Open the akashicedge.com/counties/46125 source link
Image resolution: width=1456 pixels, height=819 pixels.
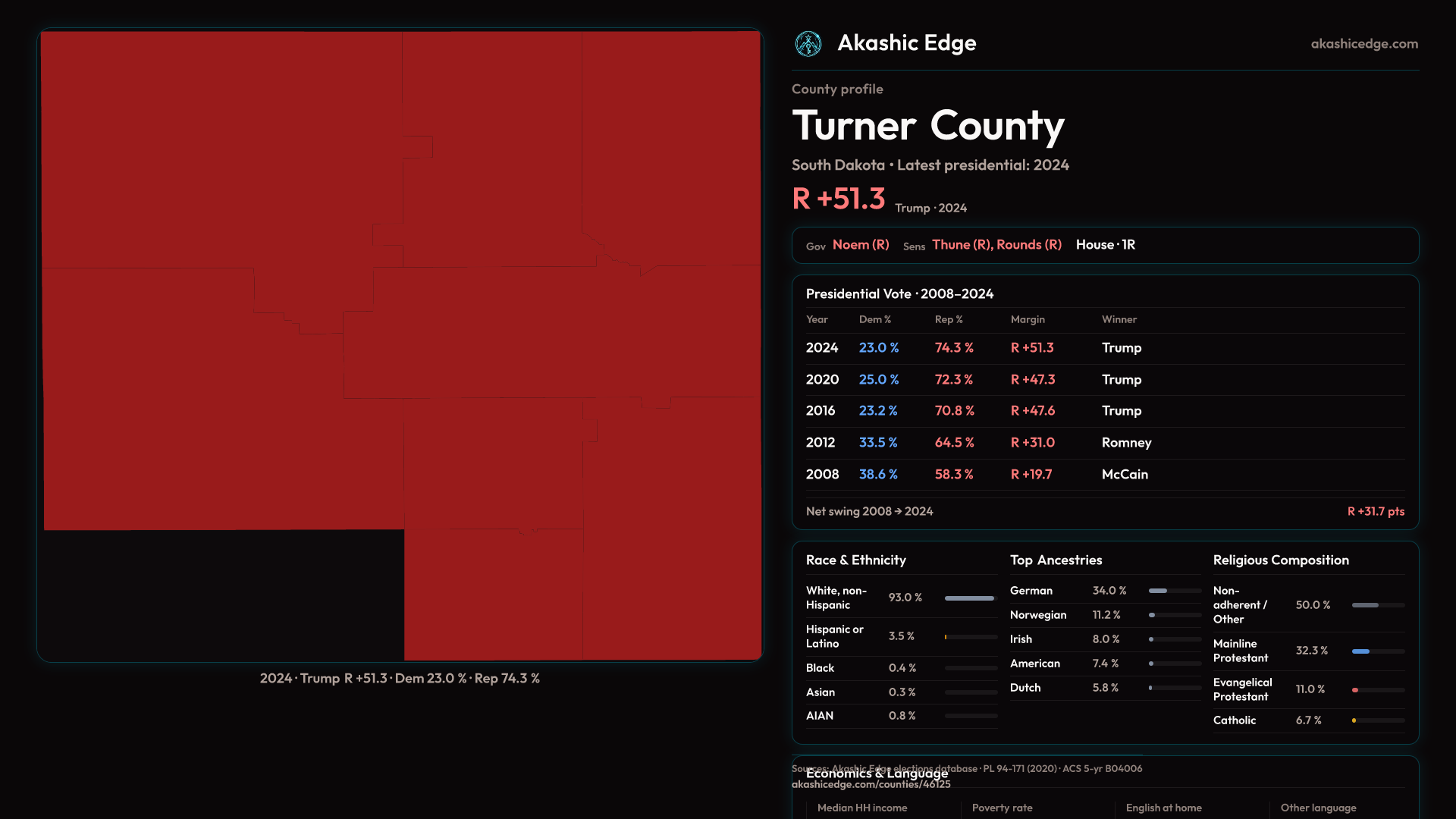tap(871, 785)
